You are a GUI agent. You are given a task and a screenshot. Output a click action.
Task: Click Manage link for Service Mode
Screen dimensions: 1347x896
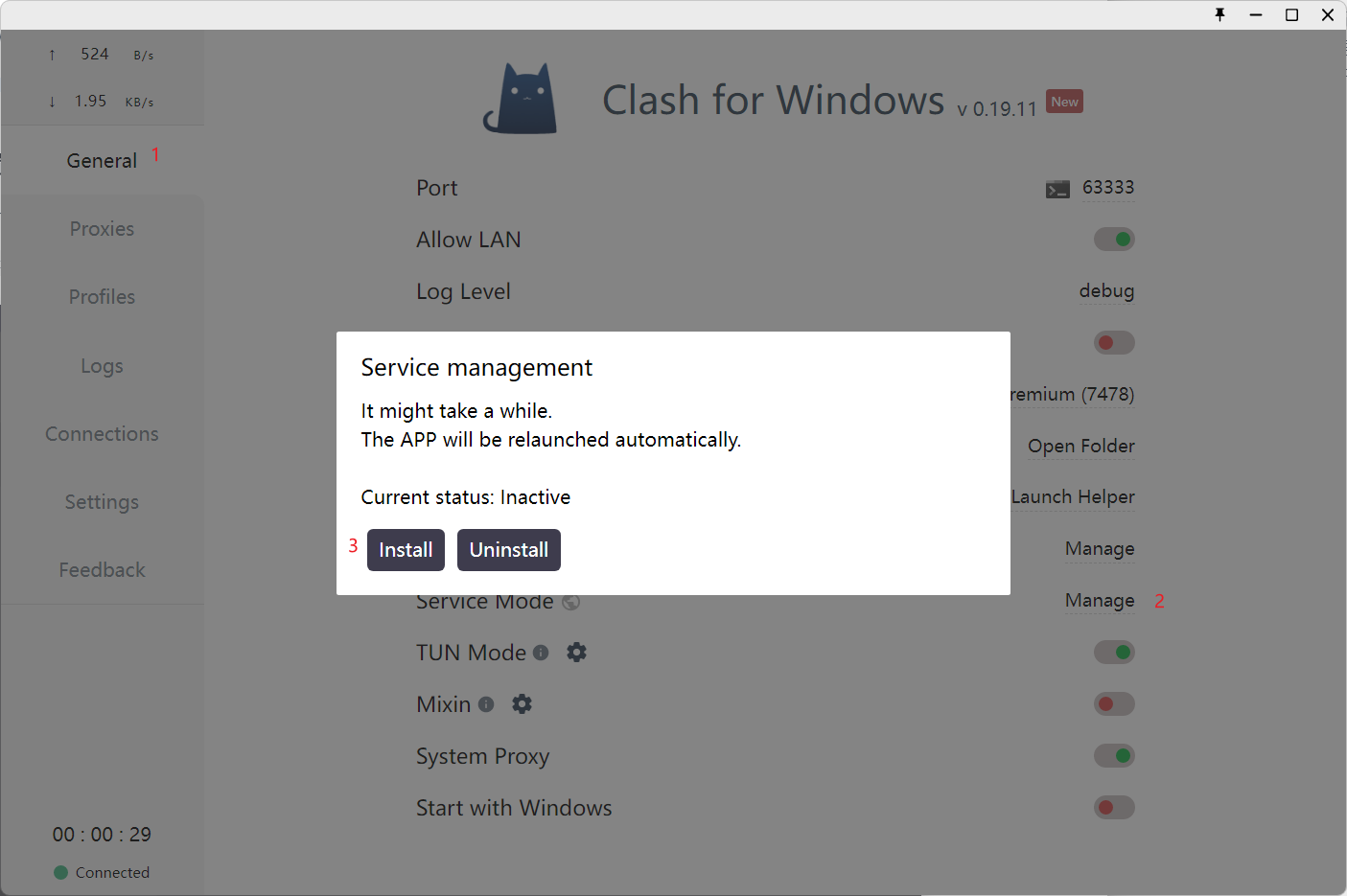click(x=1100, y=601)
